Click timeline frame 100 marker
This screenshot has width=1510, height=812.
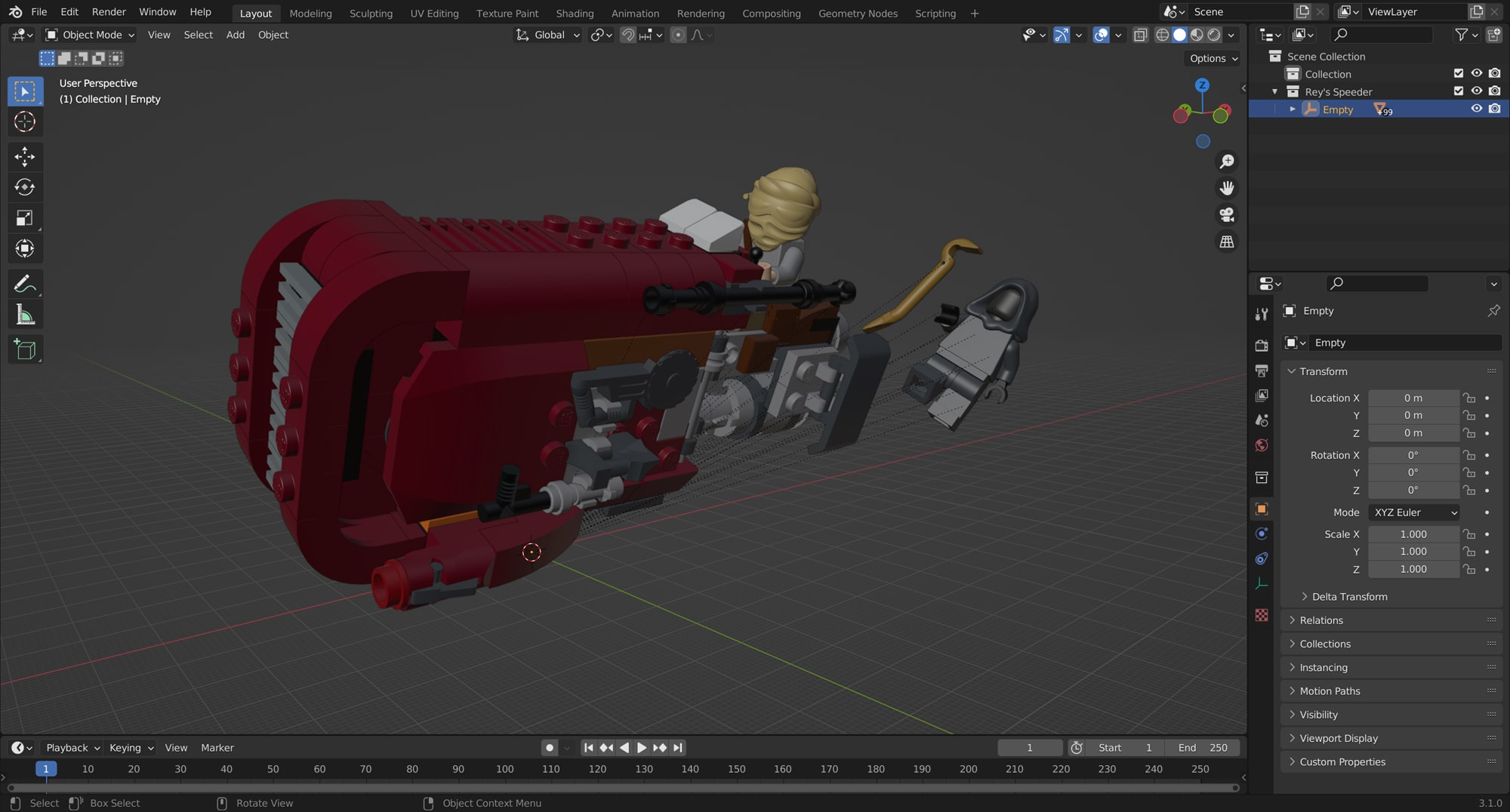click(x=504, y=769)
